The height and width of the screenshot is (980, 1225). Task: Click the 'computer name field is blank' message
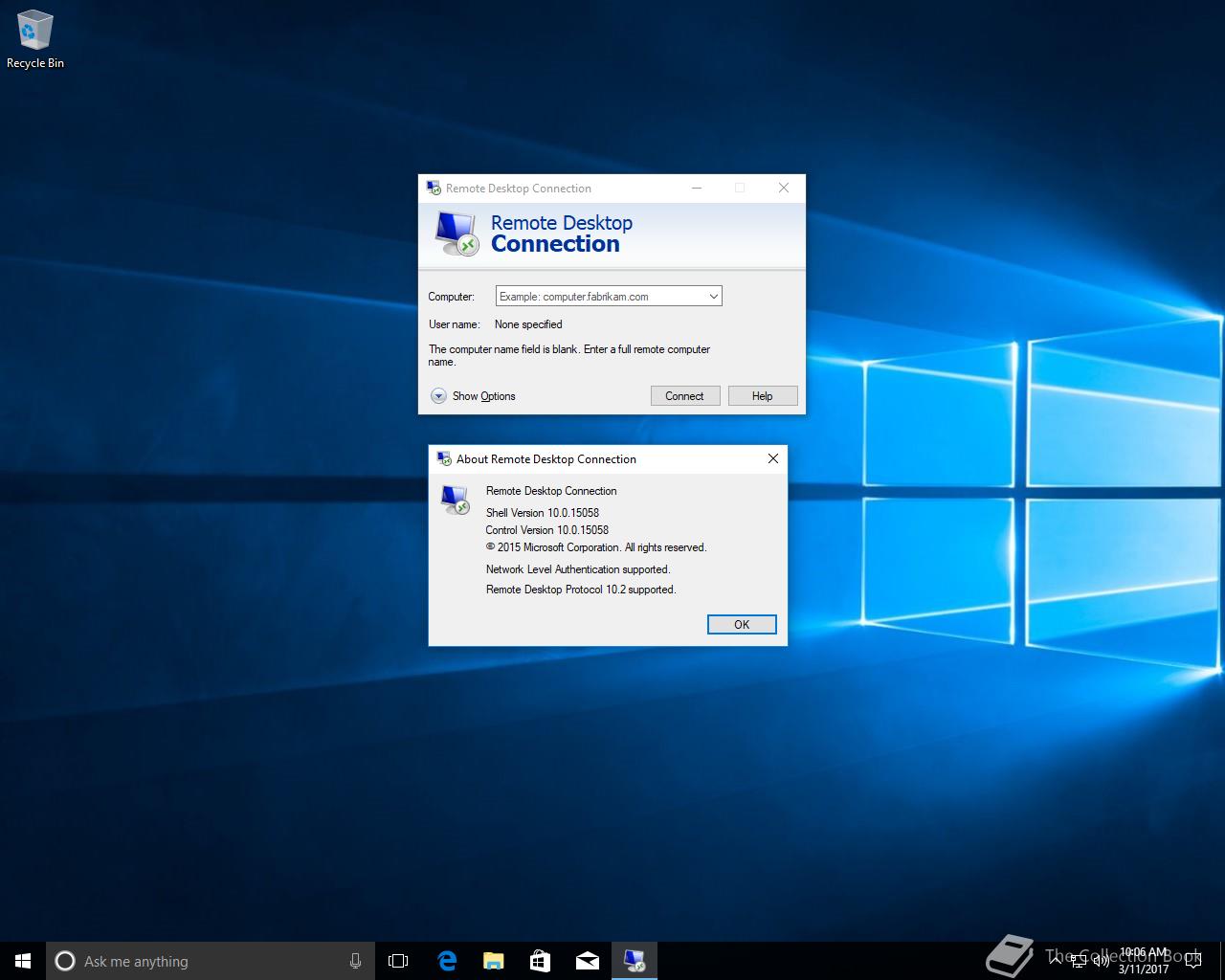click(569, 355)
